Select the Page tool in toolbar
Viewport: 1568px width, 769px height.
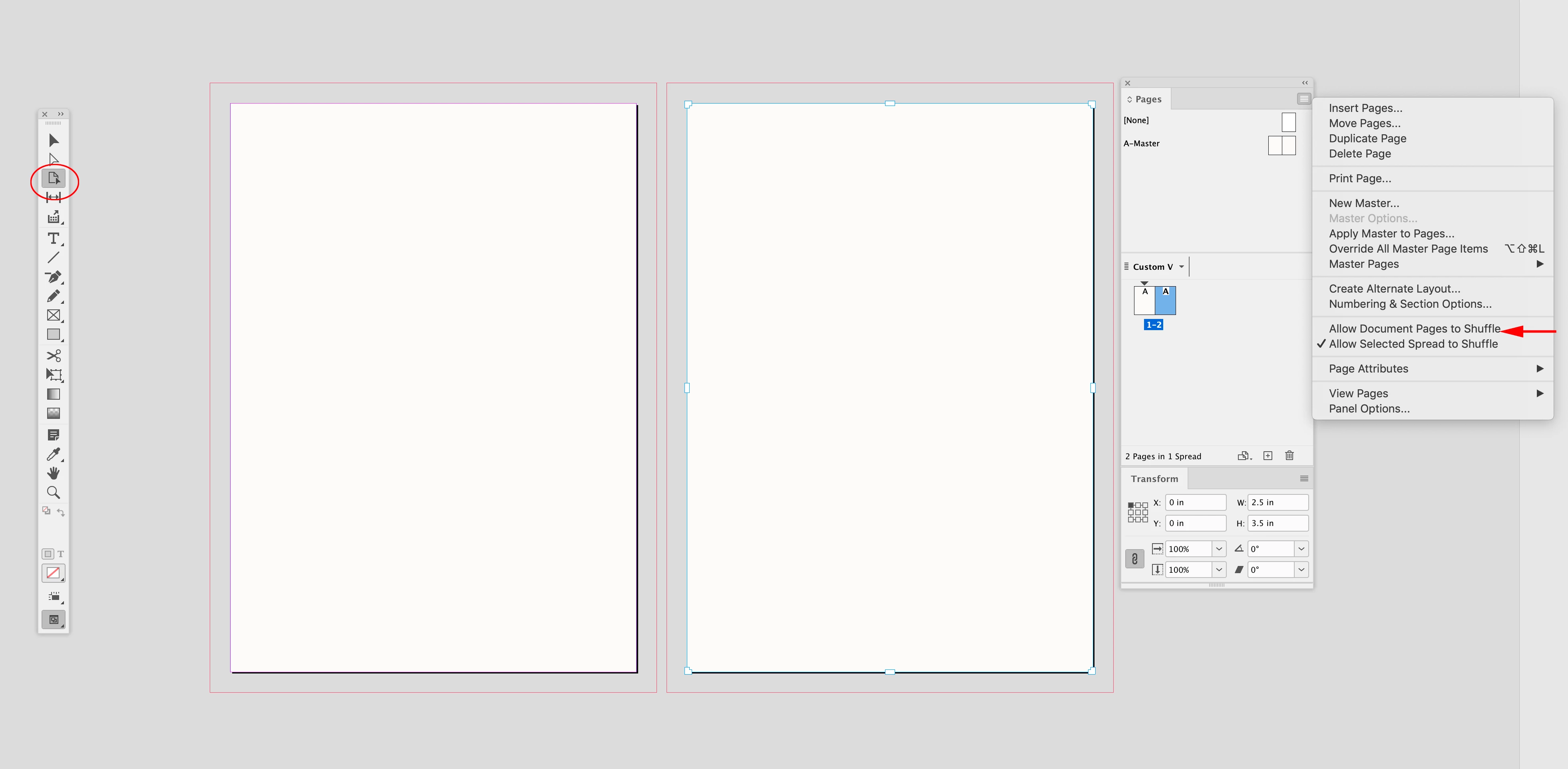point(54,178)
